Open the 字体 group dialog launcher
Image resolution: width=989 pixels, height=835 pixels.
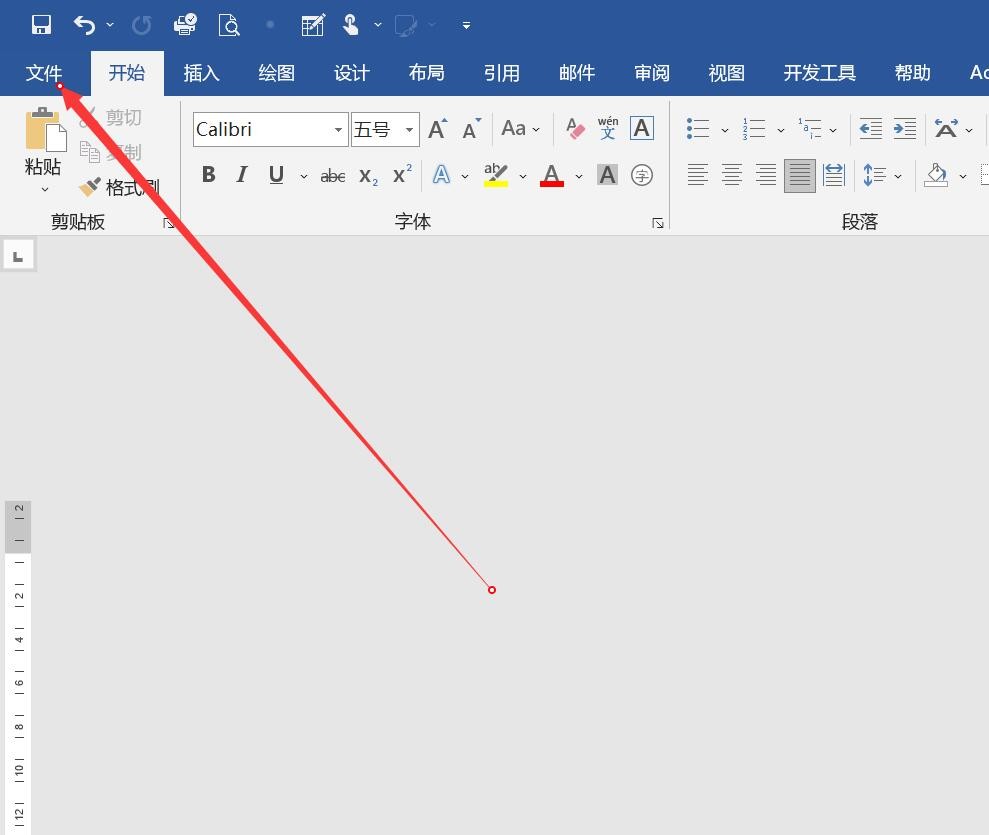(x=658, y=223)
